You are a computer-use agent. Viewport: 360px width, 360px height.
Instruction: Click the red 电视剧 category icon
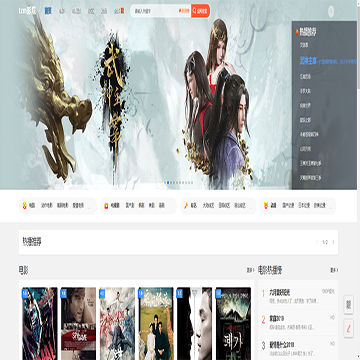click(106, 206)
